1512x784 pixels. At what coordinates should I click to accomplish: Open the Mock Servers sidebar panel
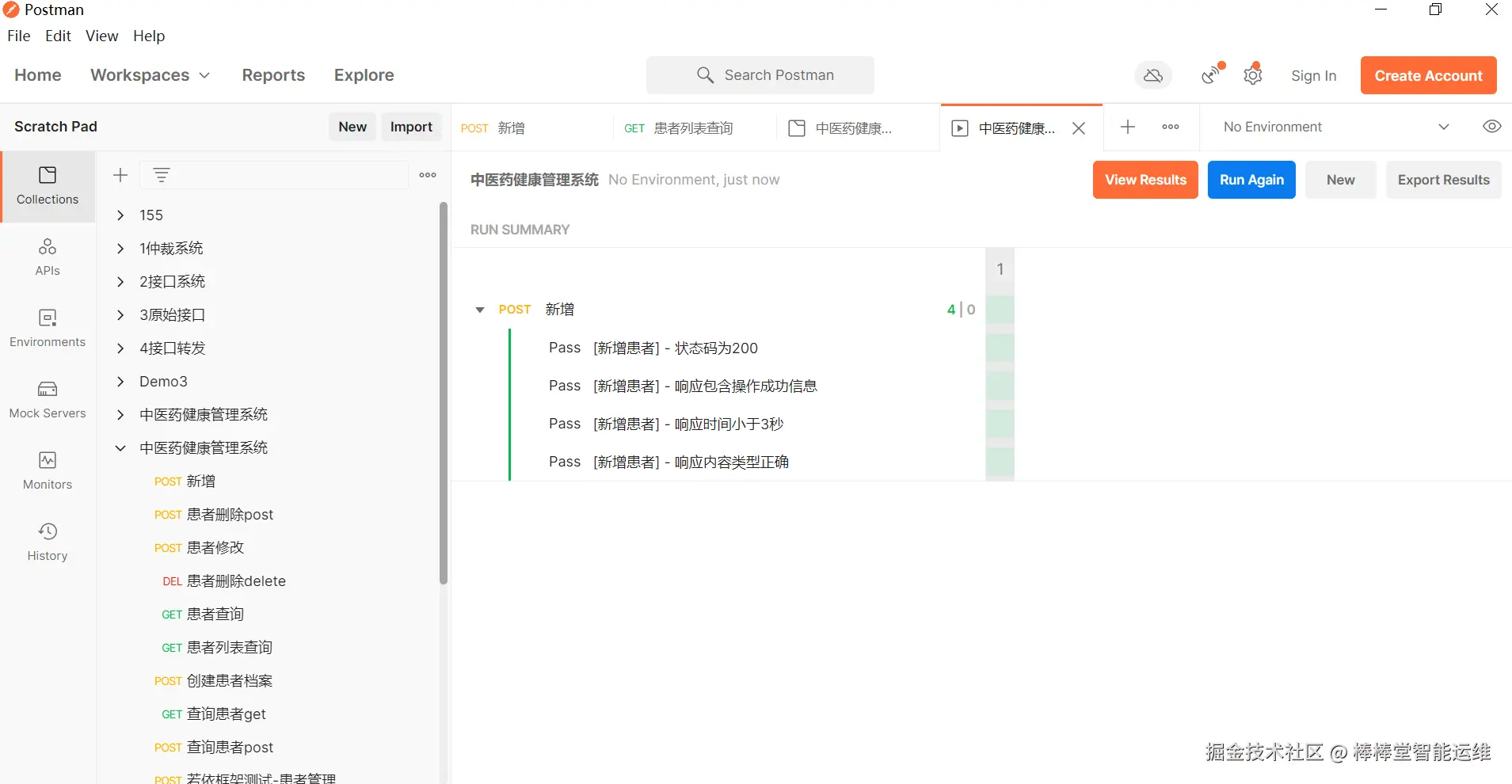point(48,400)
